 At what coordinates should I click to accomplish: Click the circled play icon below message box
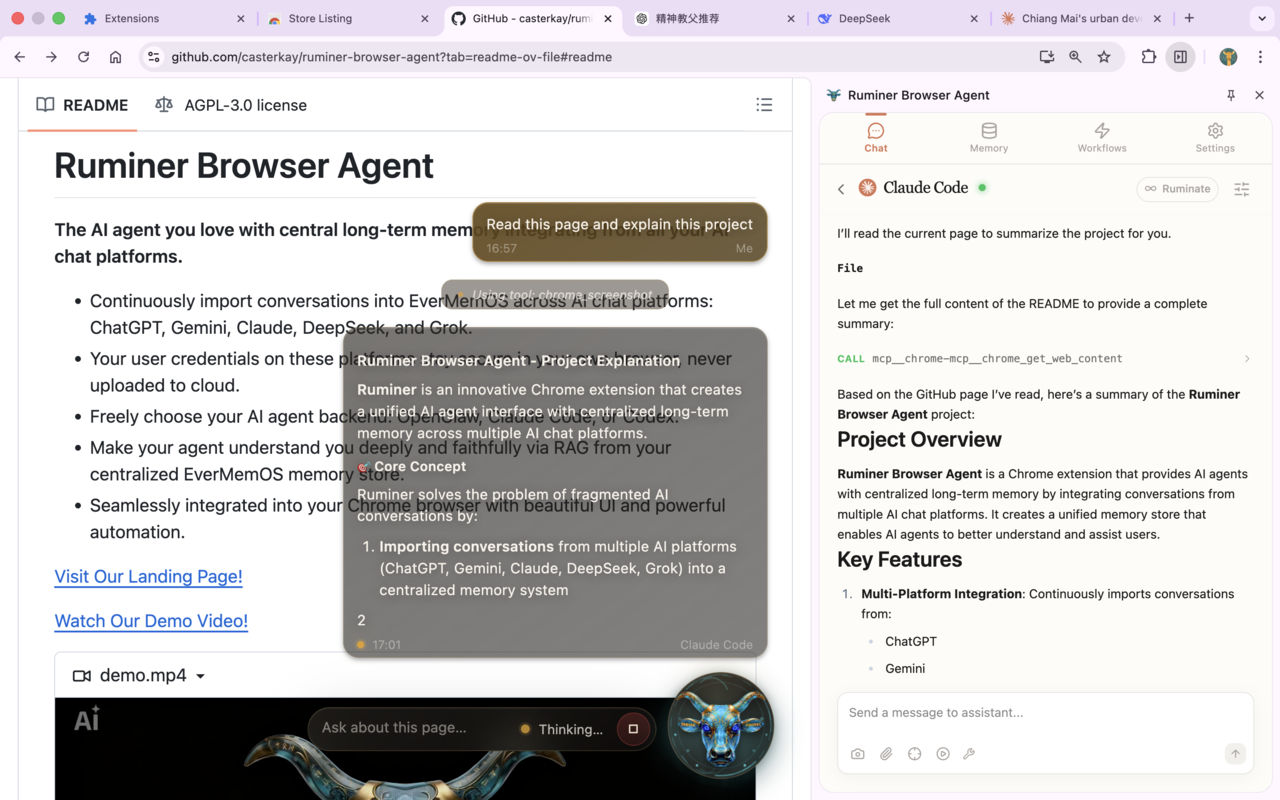pyautogui.click(x=943, y=754)
